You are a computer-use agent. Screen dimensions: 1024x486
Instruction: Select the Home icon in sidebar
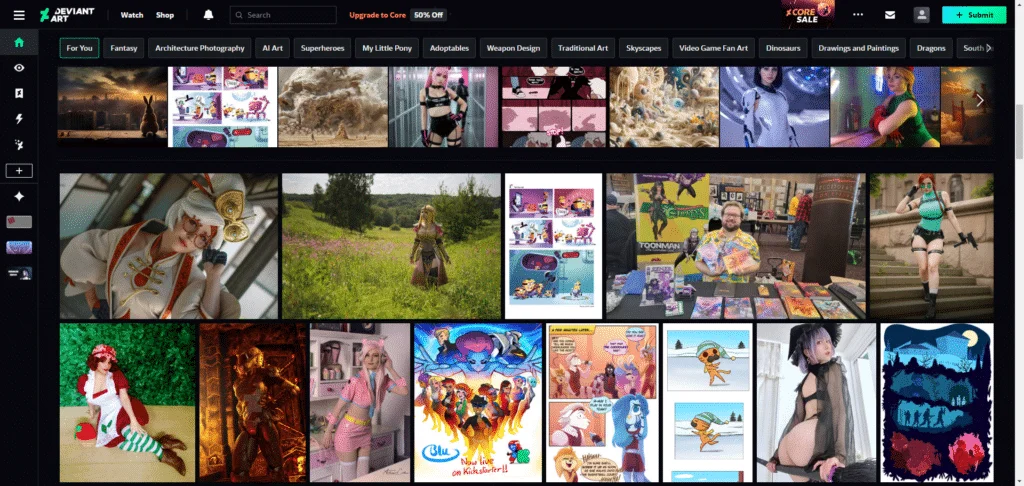pos(19,42)
